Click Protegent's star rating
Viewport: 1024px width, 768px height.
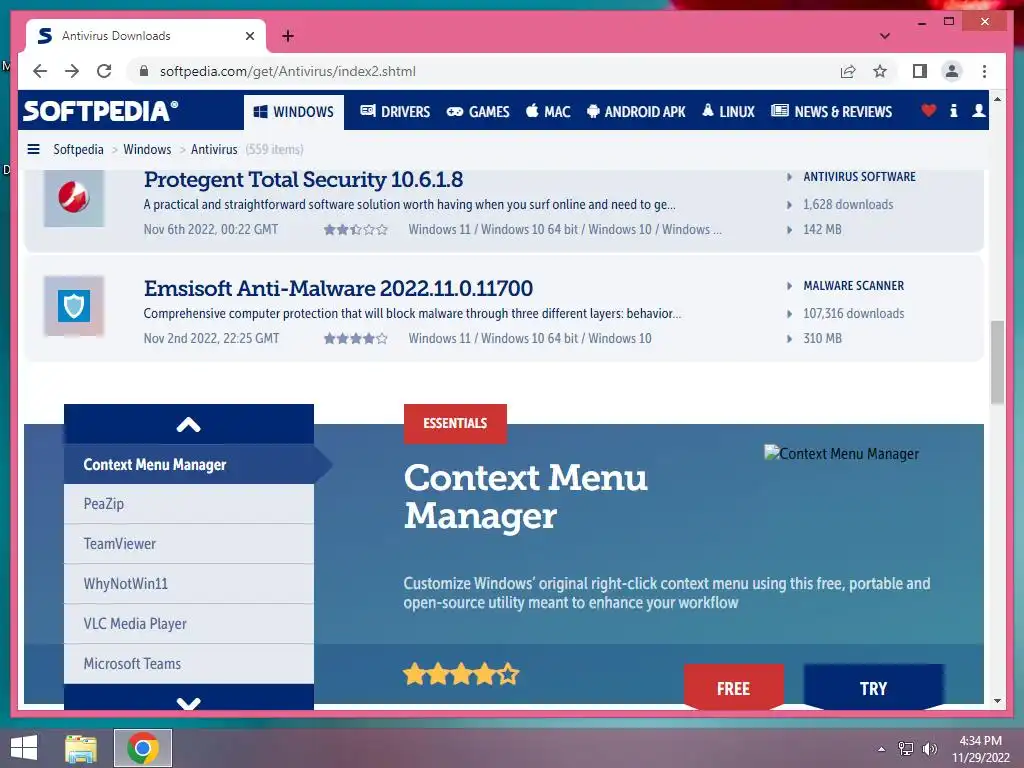(356, 230)
